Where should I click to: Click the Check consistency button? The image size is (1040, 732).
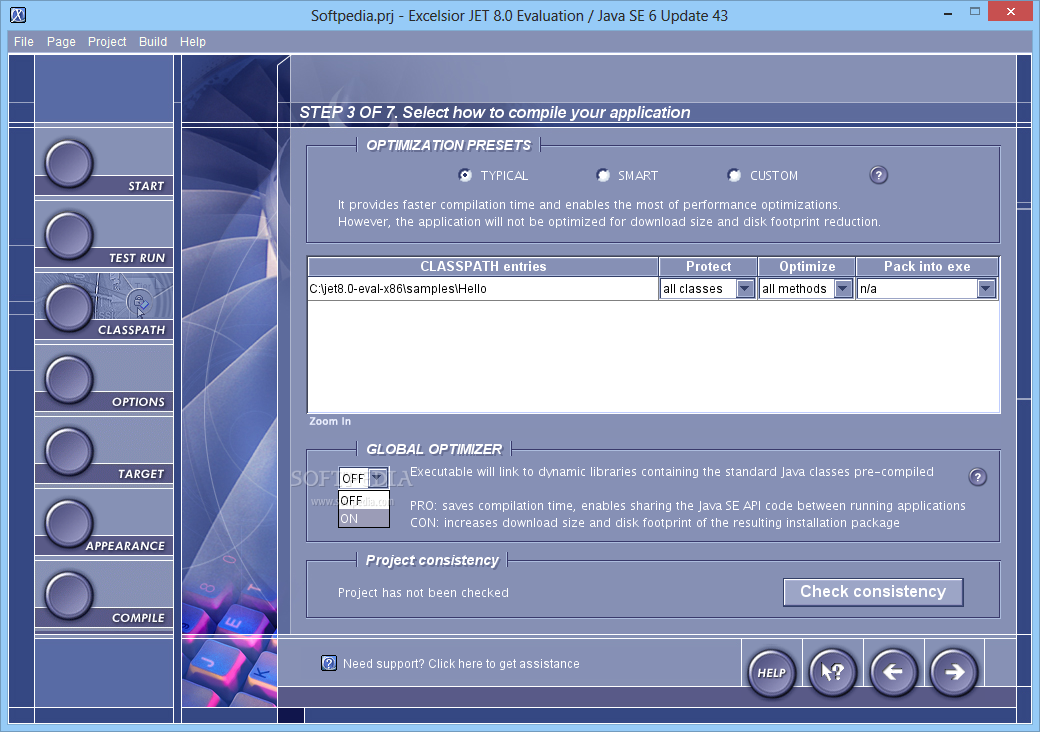click(x=873, y=591)
